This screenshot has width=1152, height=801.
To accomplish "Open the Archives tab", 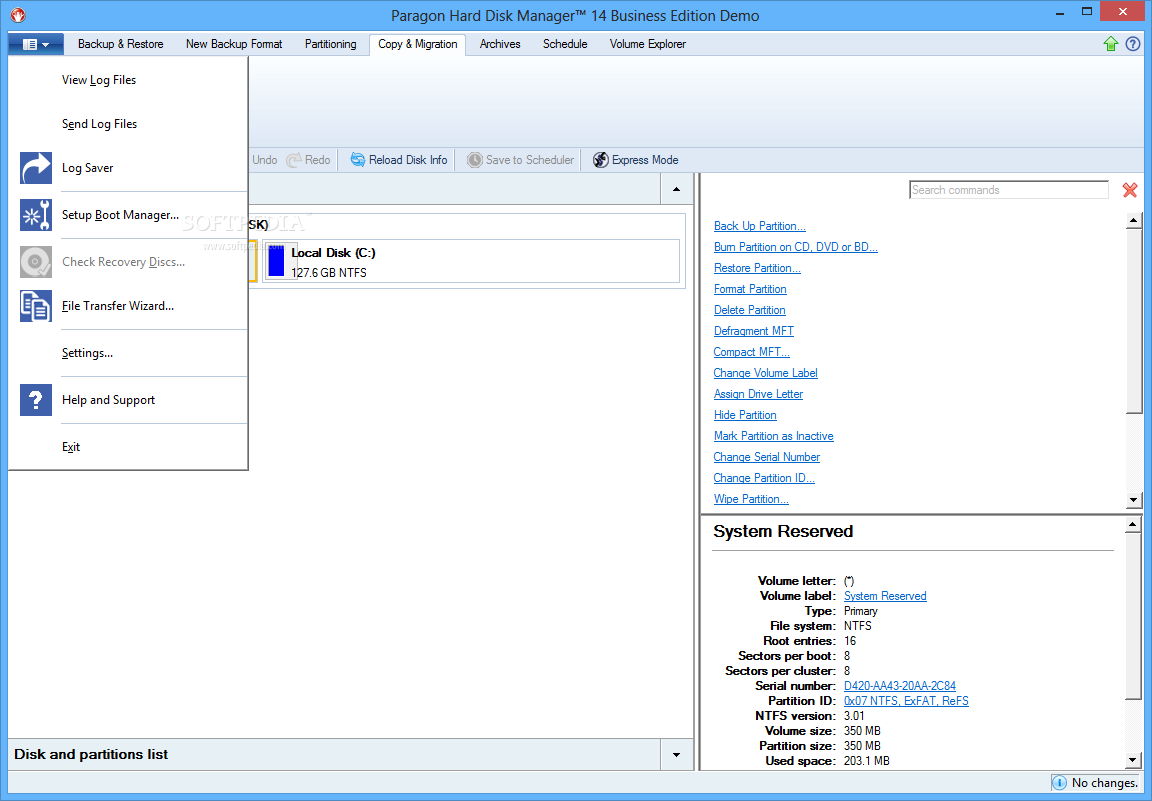I will (x=500, y=44).
